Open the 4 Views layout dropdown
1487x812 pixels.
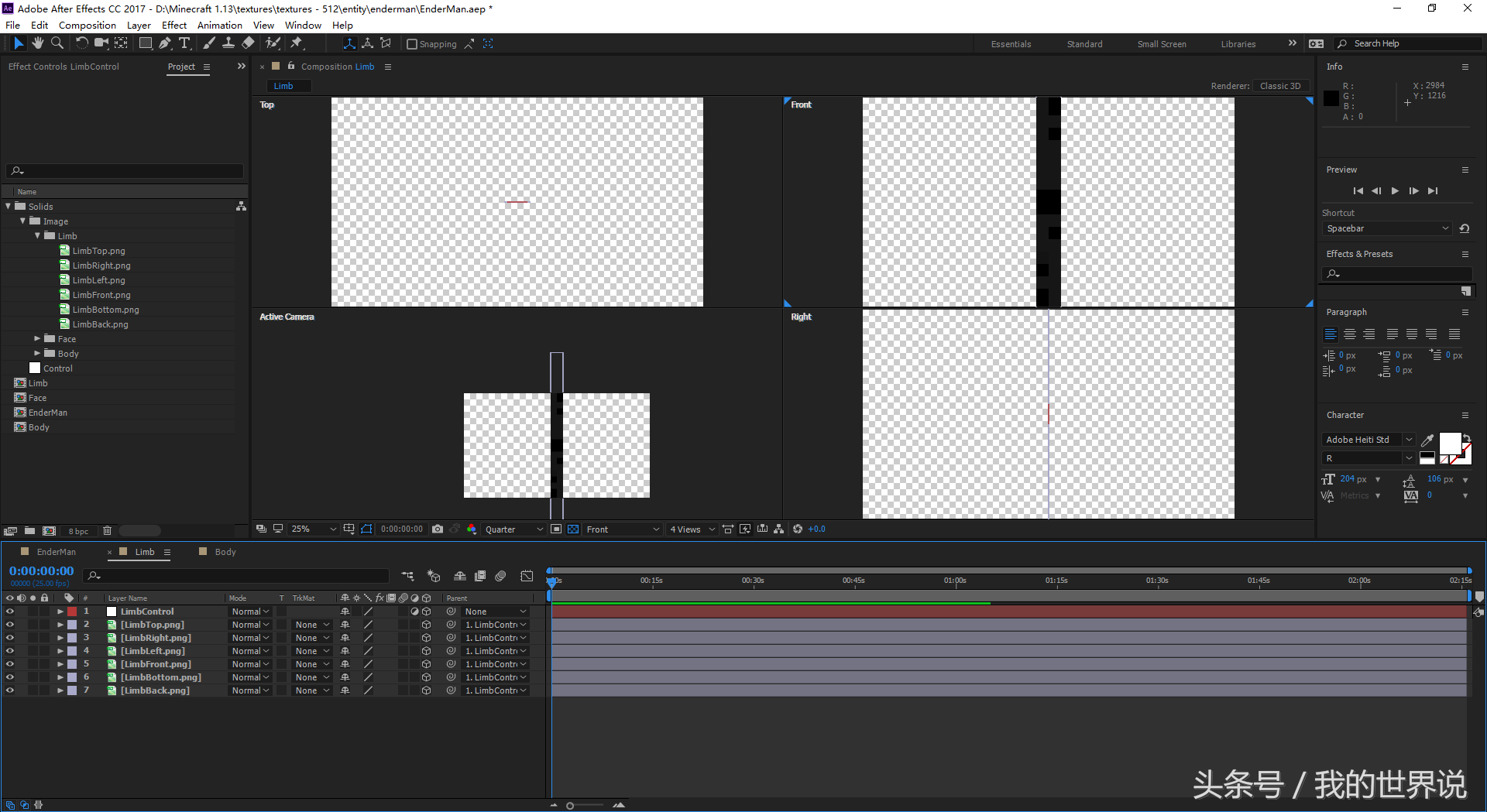[692, 529]
